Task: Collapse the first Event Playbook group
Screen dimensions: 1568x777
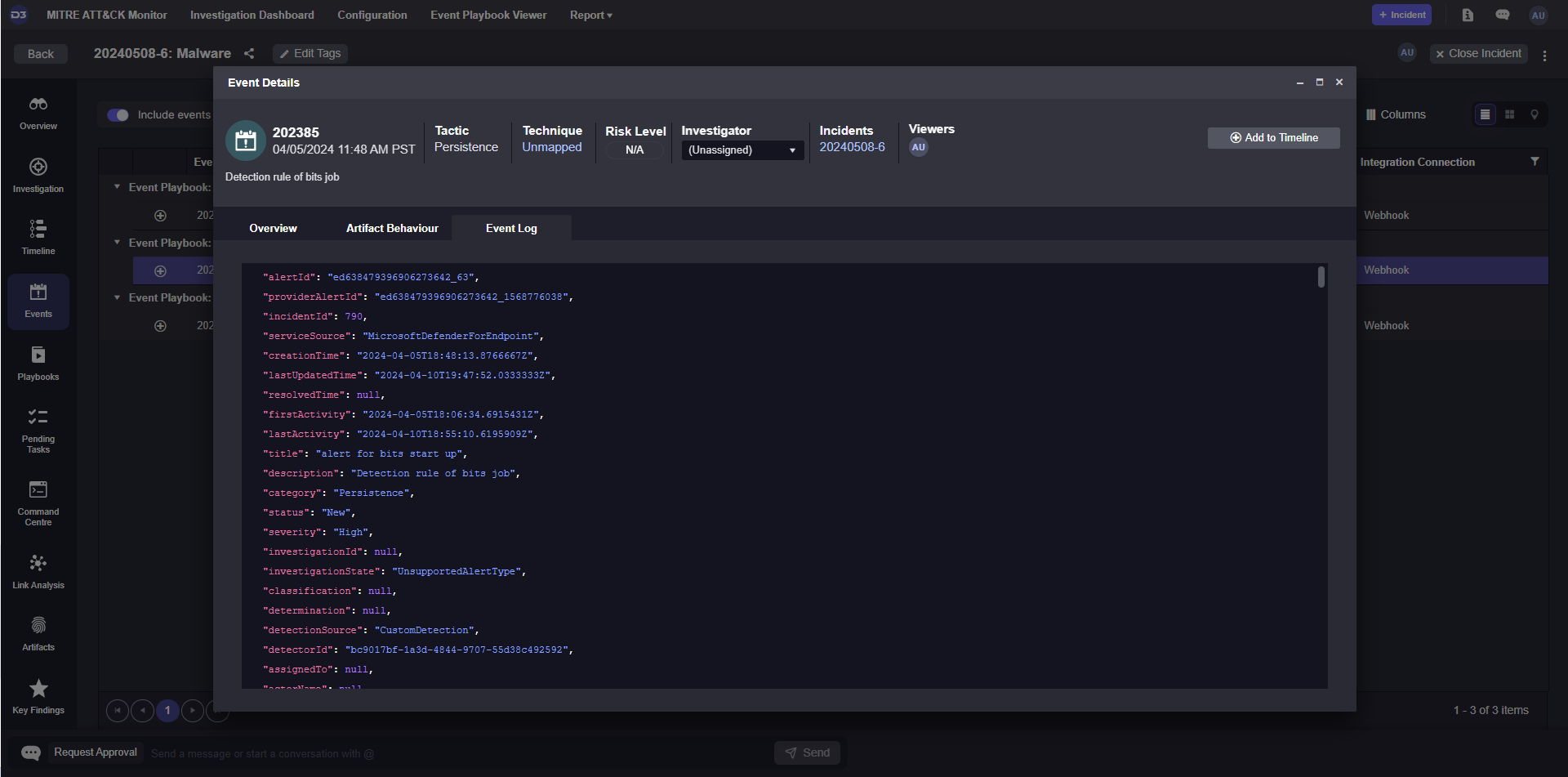Action: [117, 187]
